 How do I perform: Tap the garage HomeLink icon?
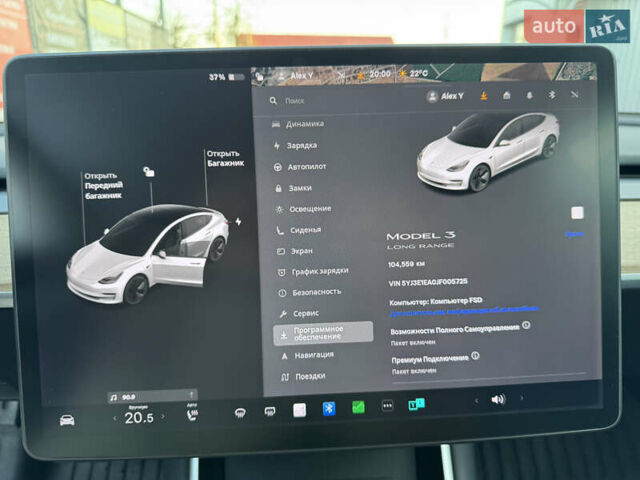[507, 96]
